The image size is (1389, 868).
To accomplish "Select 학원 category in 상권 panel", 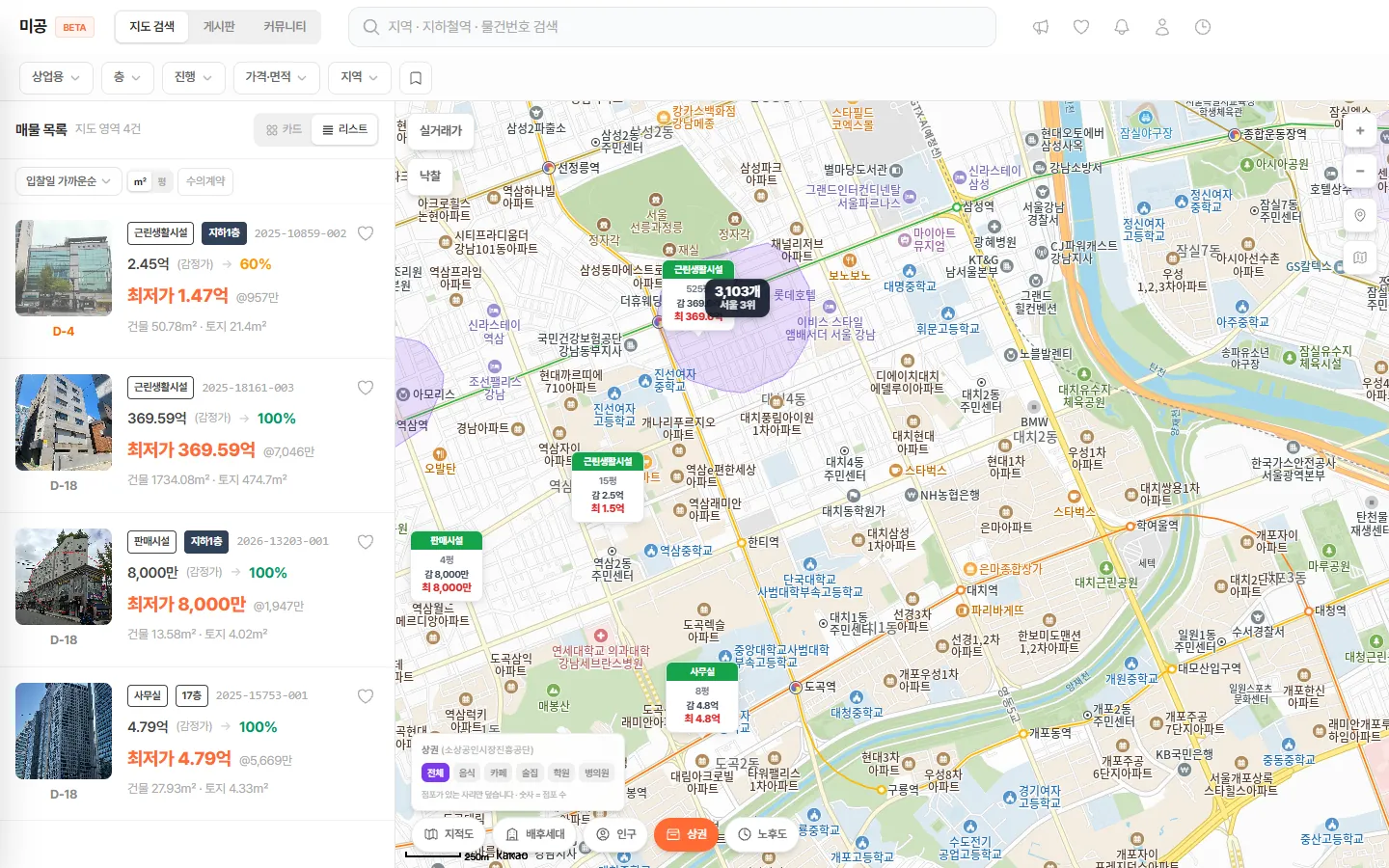I will [561, 773].
